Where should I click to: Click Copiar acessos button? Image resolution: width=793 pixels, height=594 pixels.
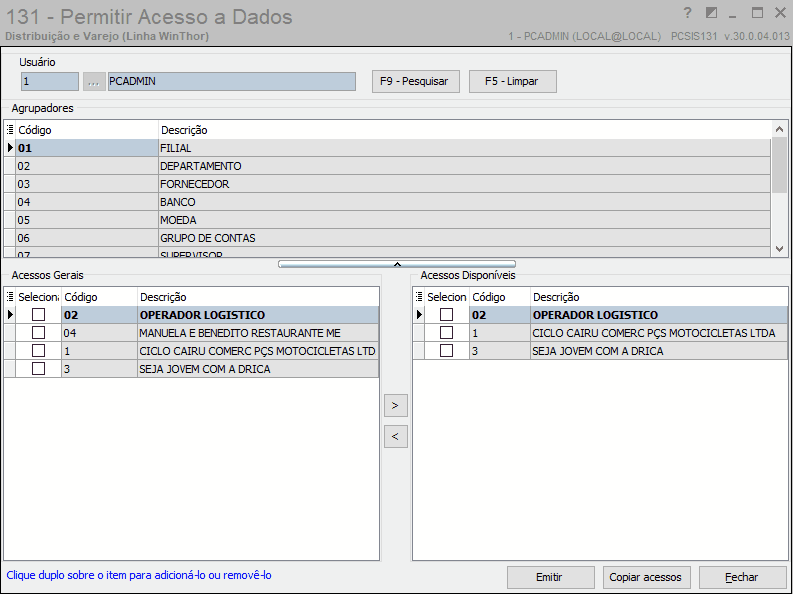click(x=646, y=577)
